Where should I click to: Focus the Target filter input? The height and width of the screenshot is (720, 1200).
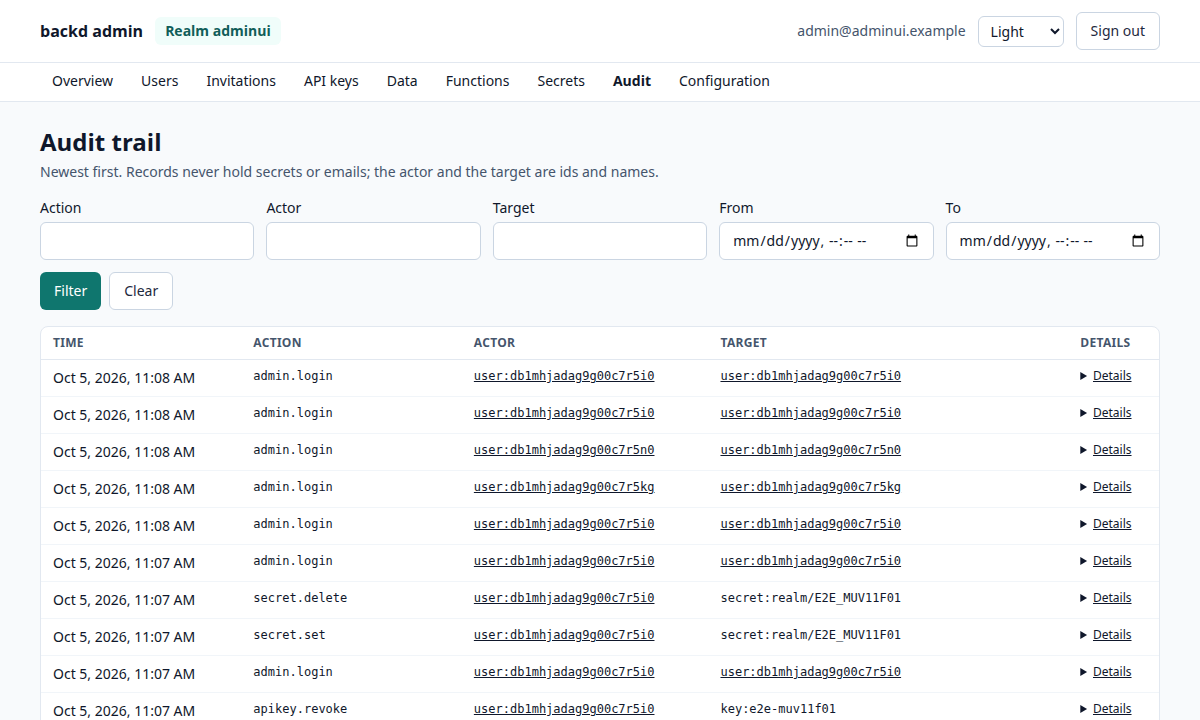click(600, 241)
